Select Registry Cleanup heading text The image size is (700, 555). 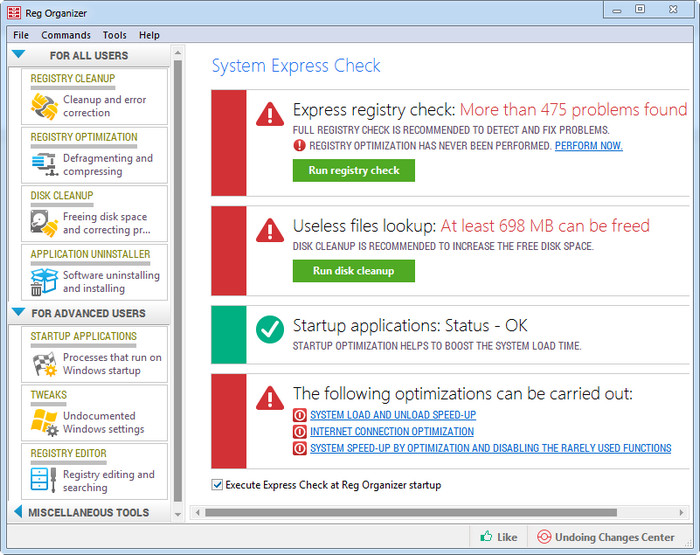pos(73,79)
